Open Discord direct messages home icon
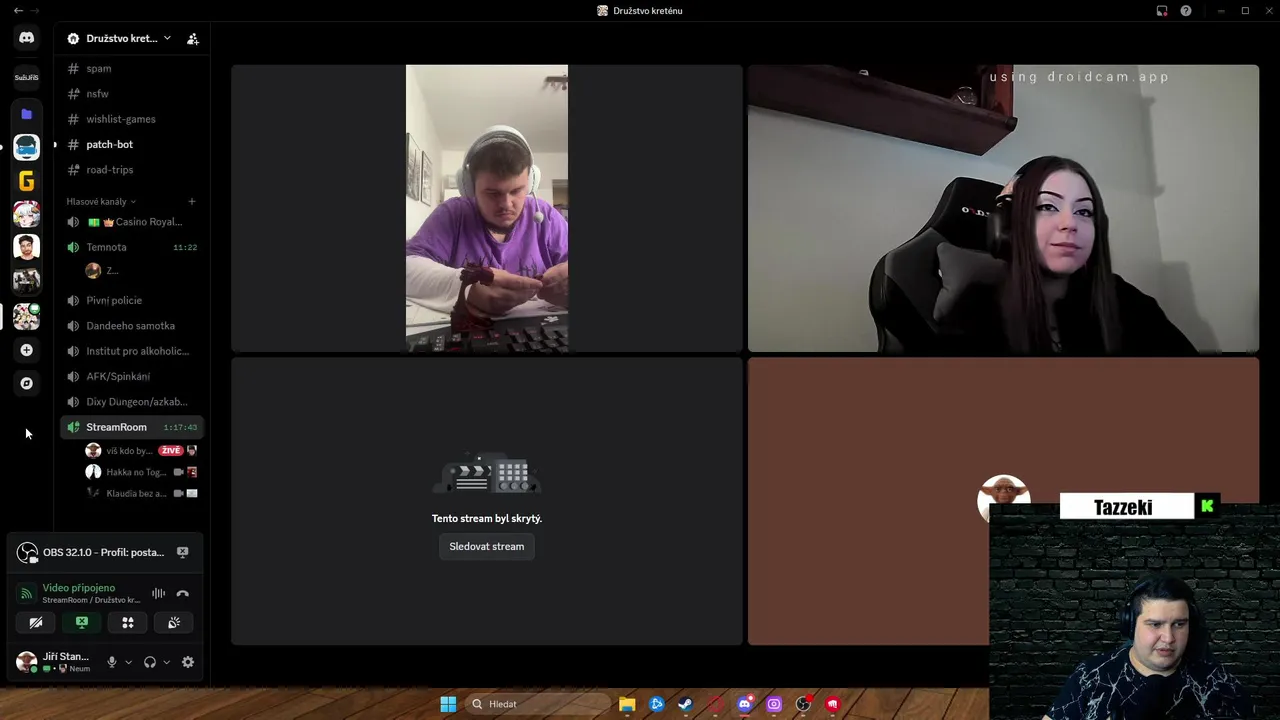Viewport: 1280px width, 720px height. (x=27, y=38)
